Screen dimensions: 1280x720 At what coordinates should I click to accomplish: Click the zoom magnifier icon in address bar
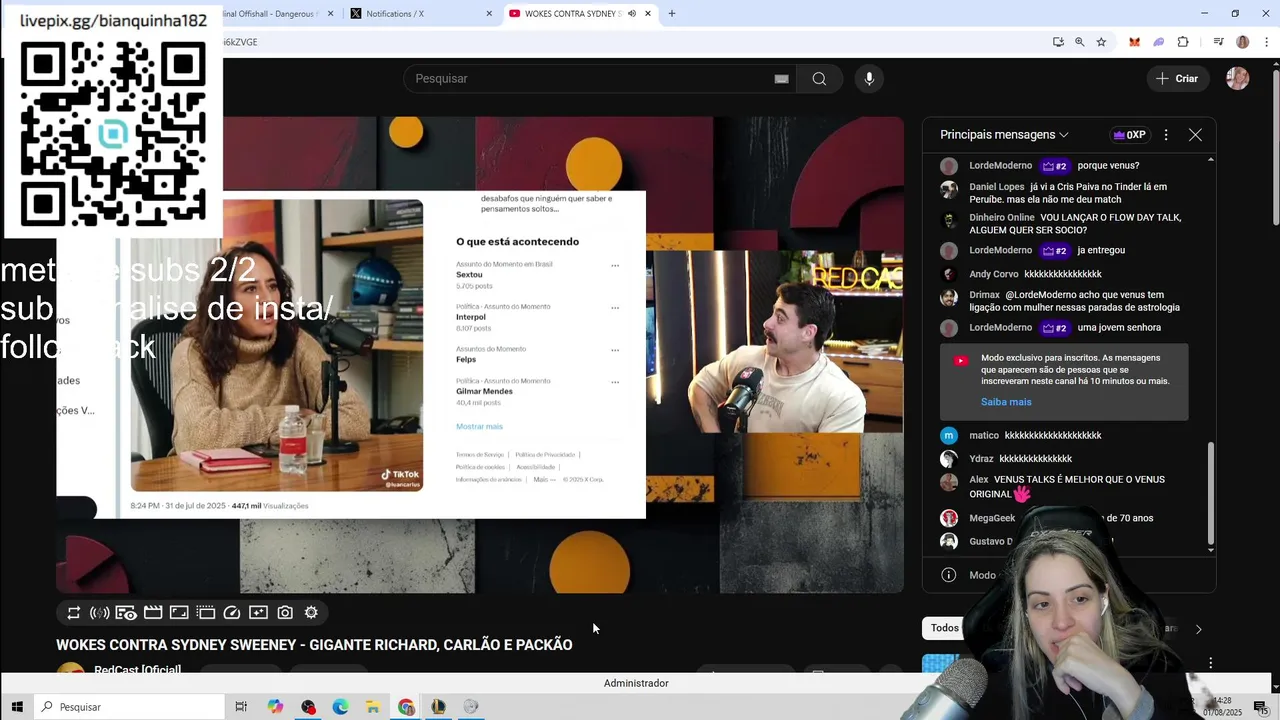[x=1079, y=42]
